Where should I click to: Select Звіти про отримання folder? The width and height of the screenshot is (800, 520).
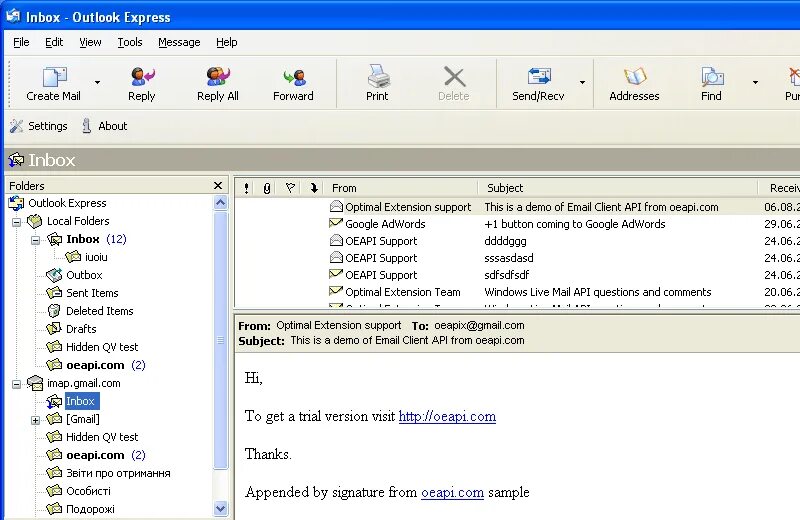(x=118, y=473)
